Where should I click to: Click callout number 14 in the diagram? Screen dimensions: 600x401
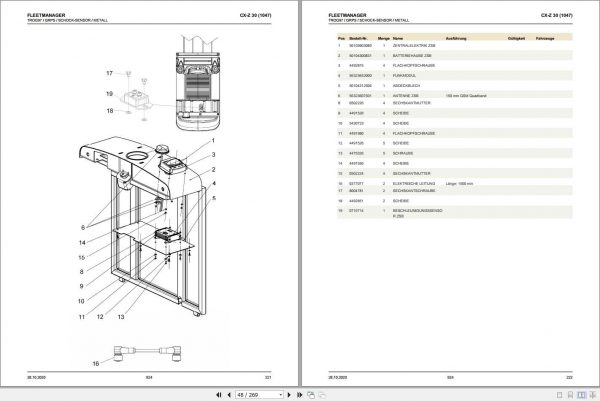pyautogui.click(x=82, y=242)
